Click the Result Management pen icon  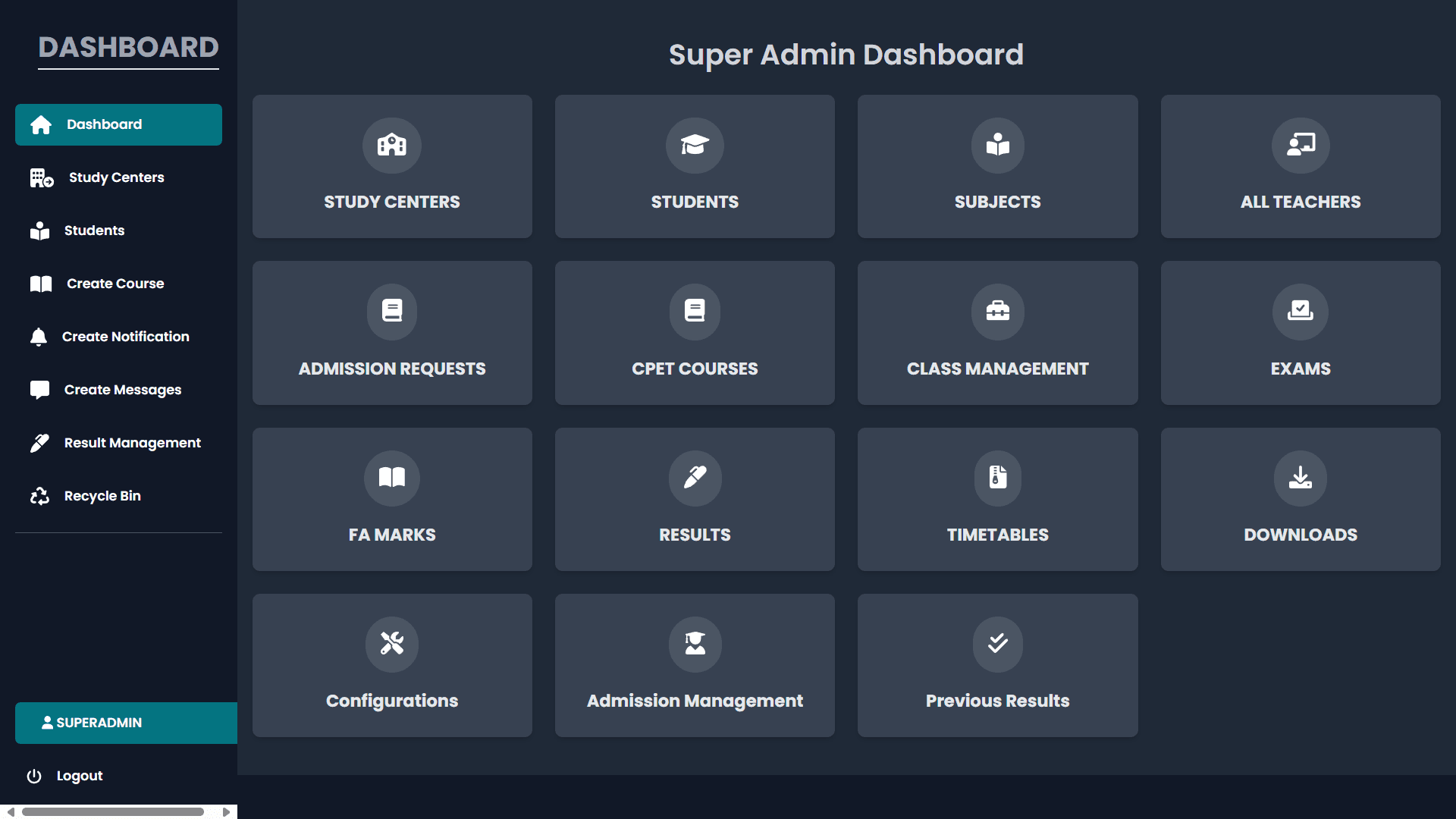[x=39, y=443]
